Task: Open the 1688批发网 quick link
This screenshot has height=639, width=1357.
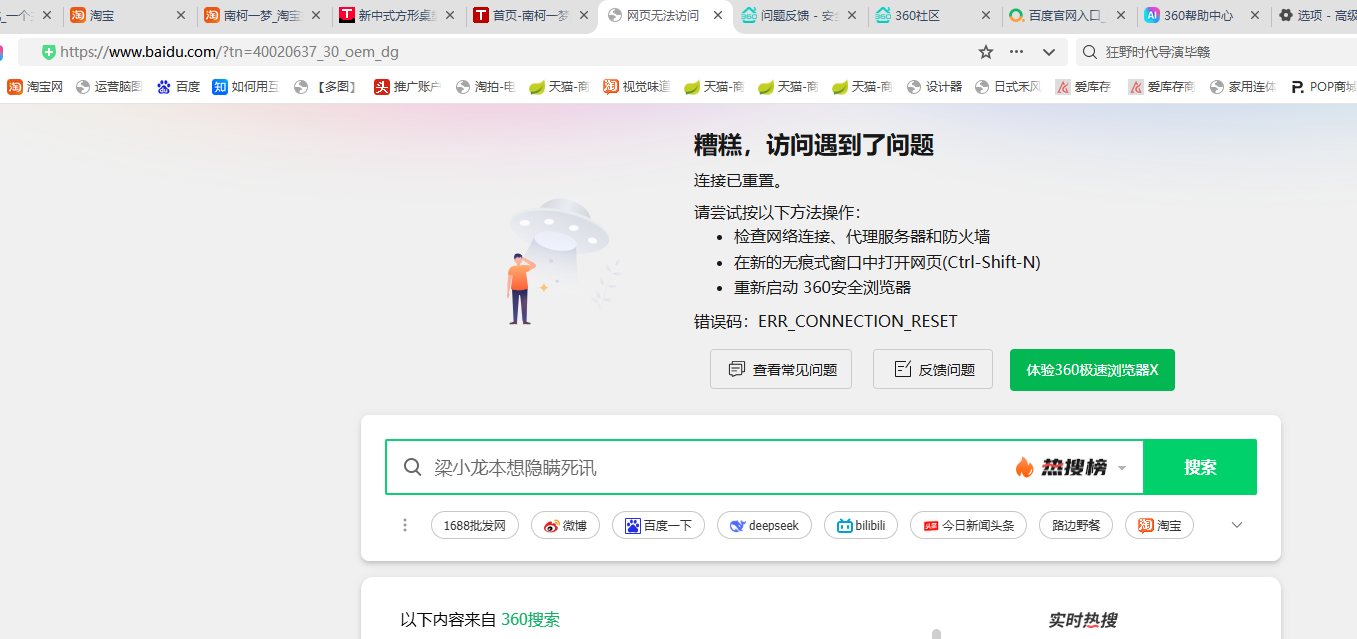Action: pos(475,525)
